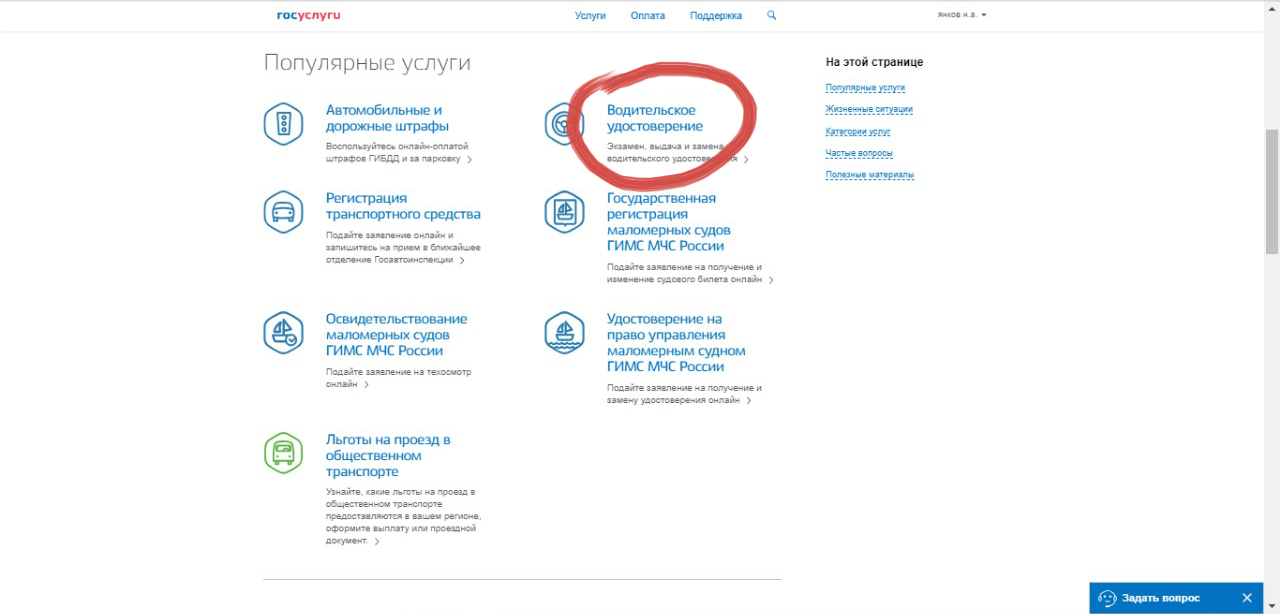The width and height of the screenshot is (1280, 614).
Task: Click the vertical page scrollbar thumb
Action: pos(1271,190)
